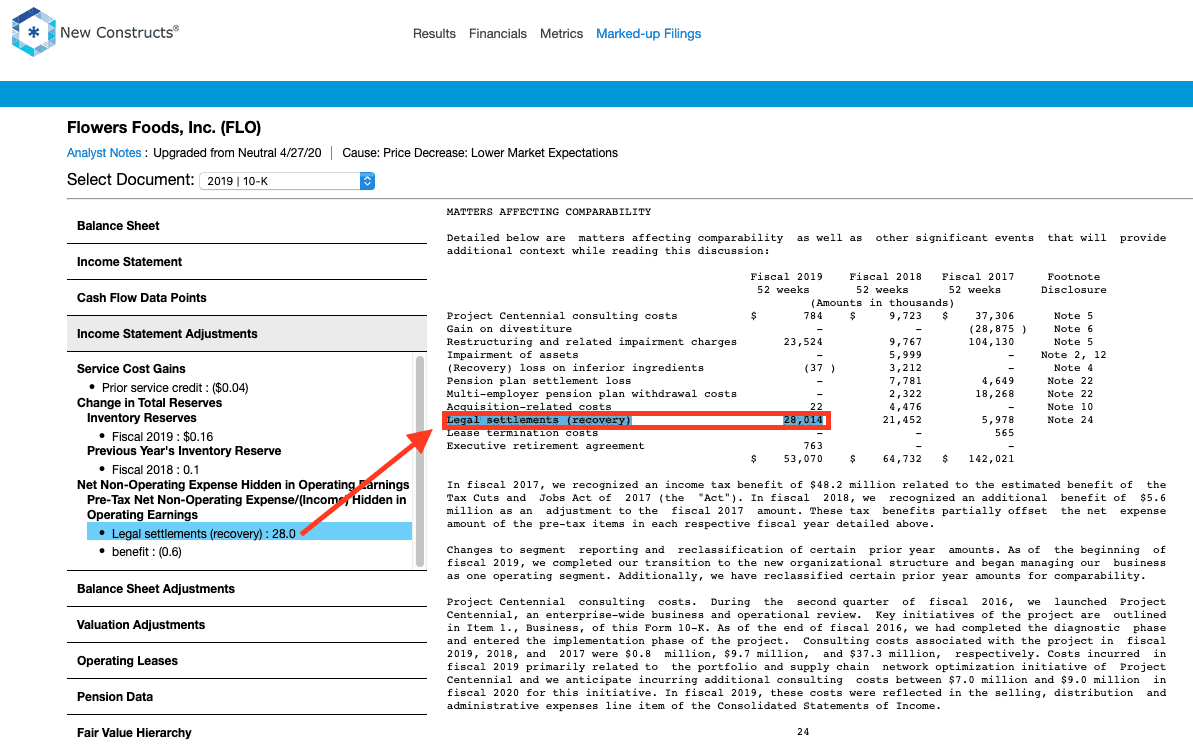Click Previous Year's Inventory Reserve subheading
1193x744 pixels.
point(184,451)
